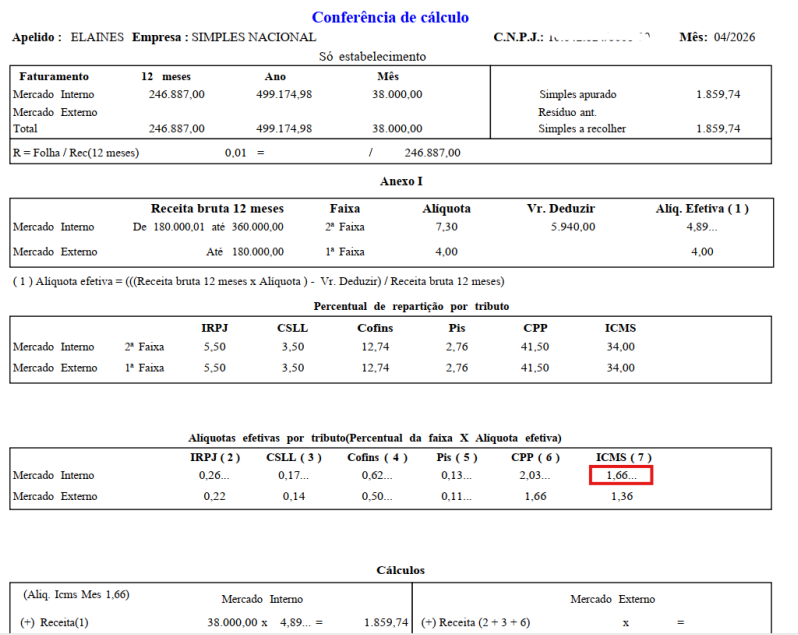Click the "(+) Receita(1)" label
The height and width of the screenshot is (635, 798).
click(54, 622)
